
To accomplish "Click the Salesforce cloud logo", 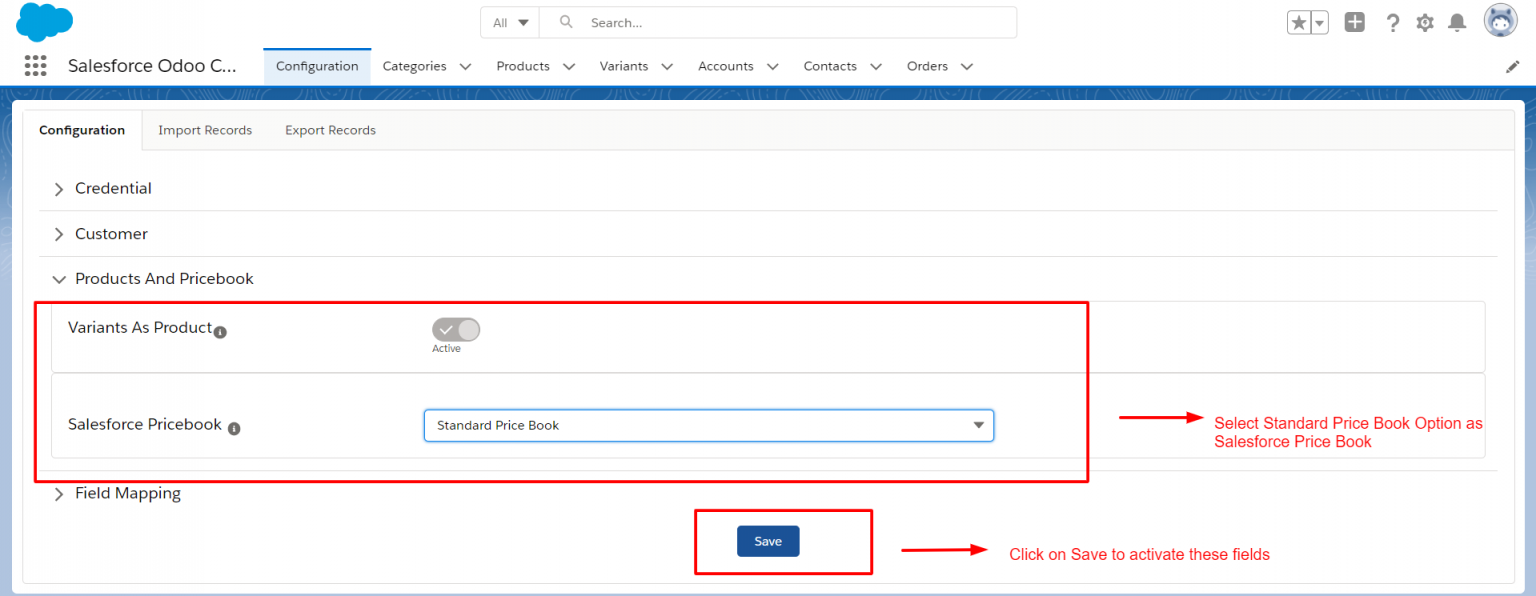I will tap(43, 22).
